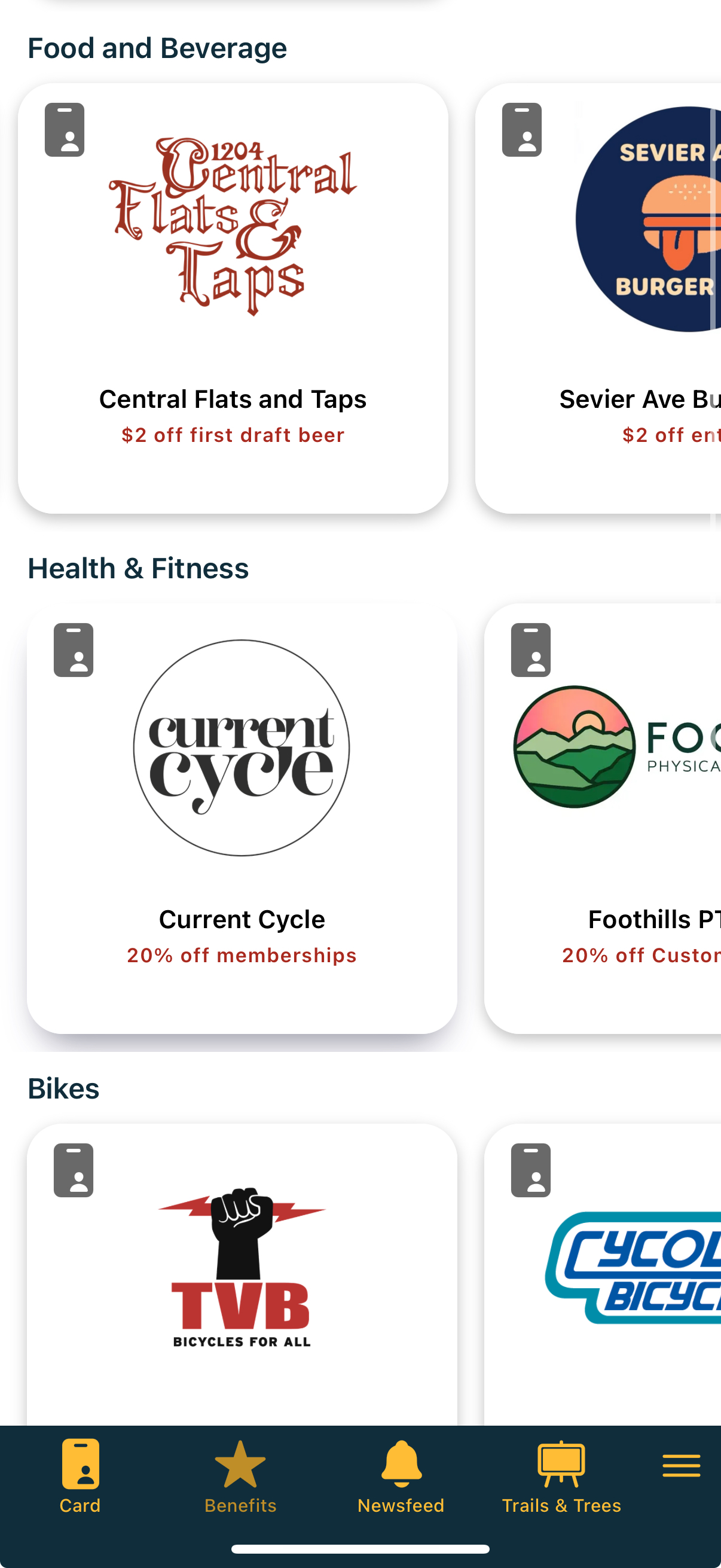This screenshot has width=721, height=1568.
Task: Tap member badge icon on Current Cycle
Action: (x=74, y=649)
